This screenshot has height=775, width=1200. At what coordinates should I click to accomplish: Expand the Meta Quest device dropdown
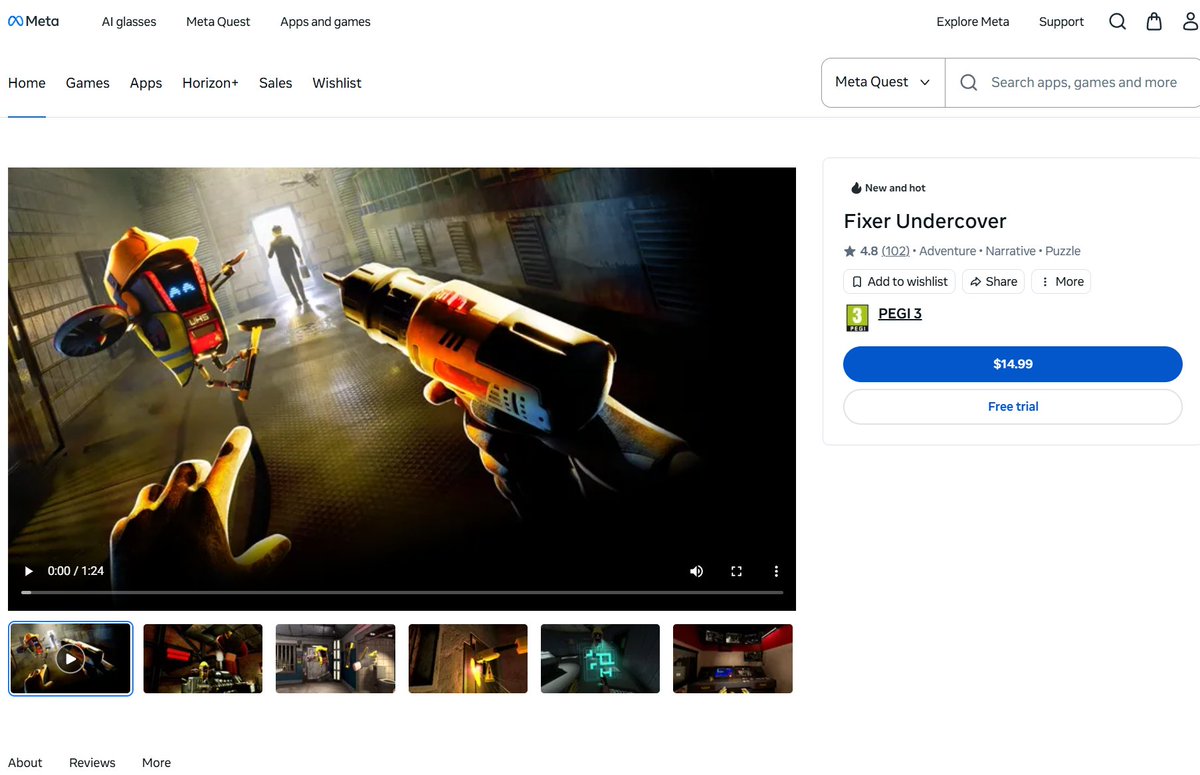883,82
